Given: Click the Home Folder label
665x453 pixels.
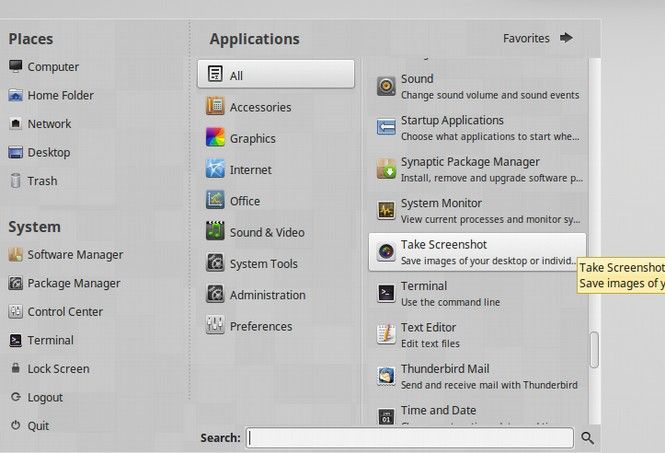Looking at the screenshot, I should tap(60, 95).
